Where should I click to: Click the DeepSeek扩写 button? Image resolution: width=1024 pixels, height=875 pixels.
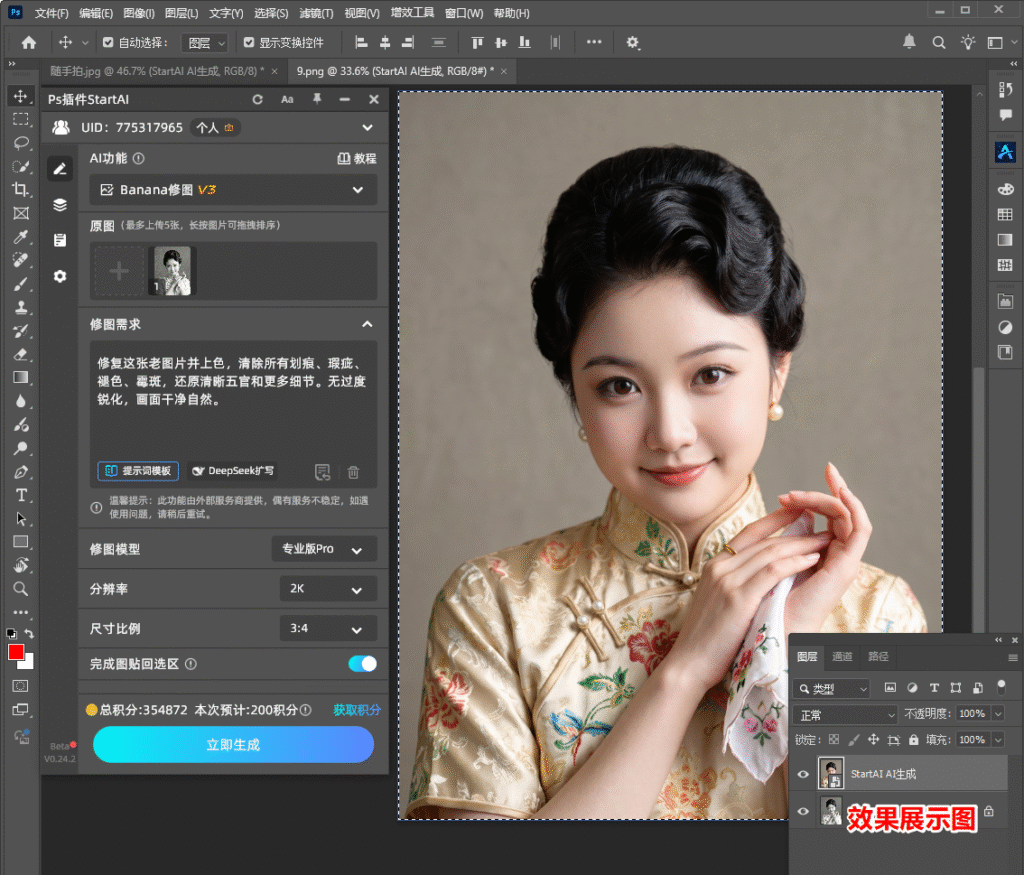(233, 471)
